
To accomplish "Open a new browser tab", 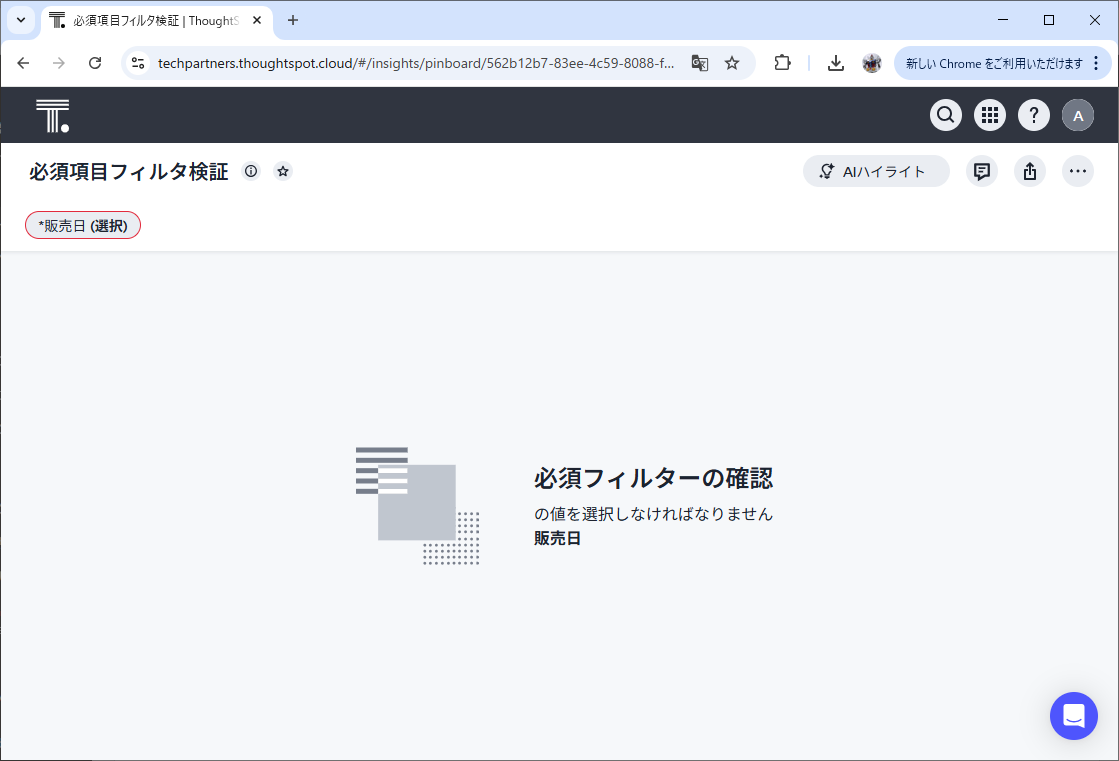I will 293,20.
